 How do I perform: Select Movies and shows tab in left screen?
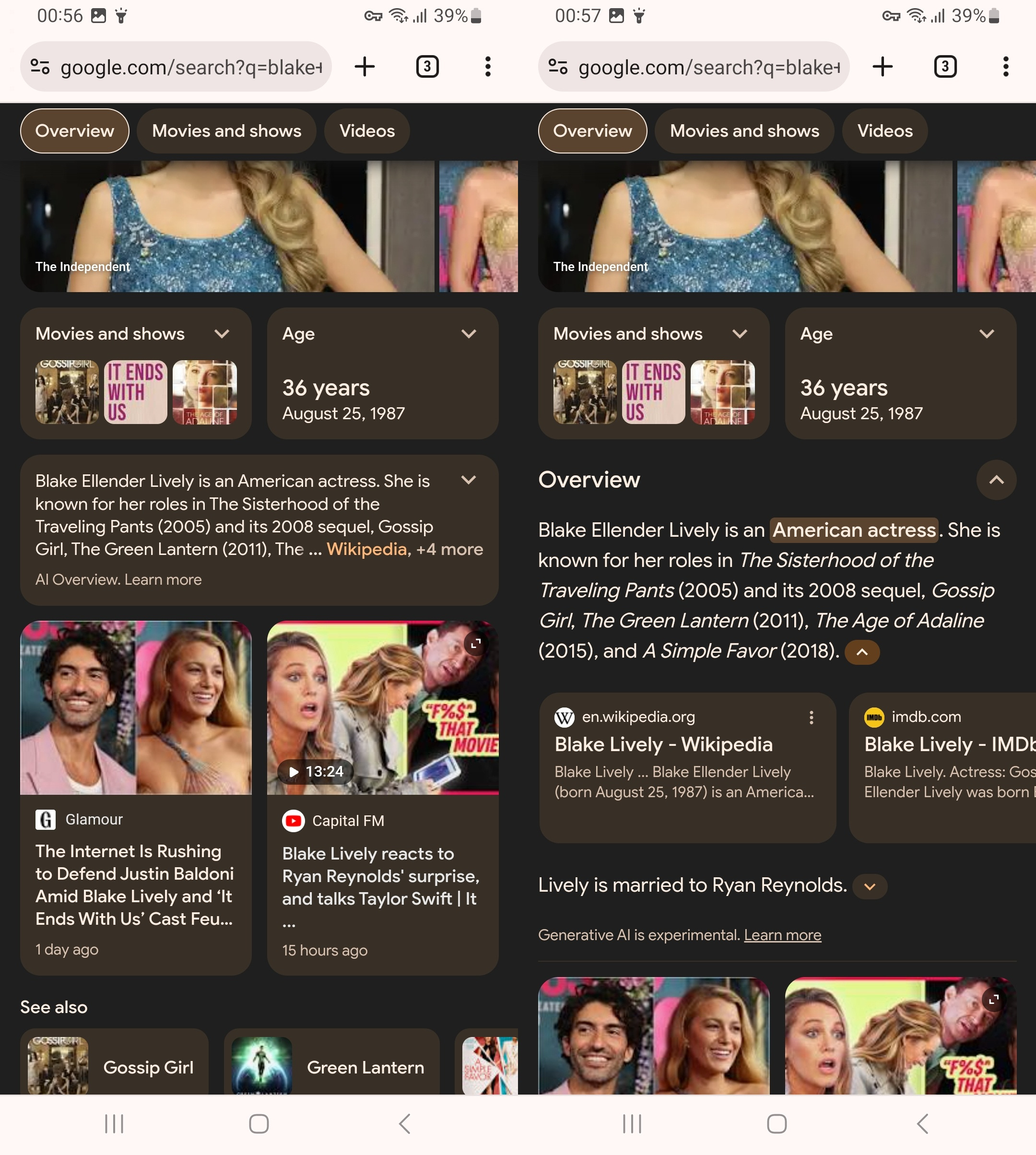(226, 131)
